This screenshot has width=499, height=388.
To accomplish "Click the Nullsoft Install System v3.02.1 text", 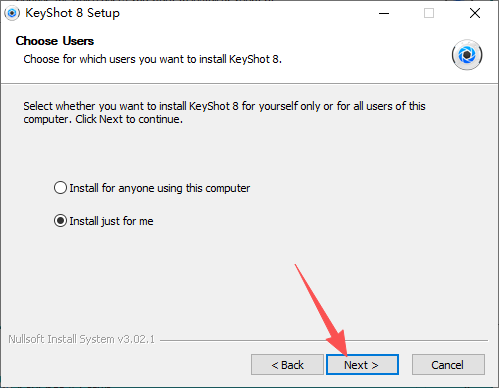I will pyautogui.click(x=82, y=339).
